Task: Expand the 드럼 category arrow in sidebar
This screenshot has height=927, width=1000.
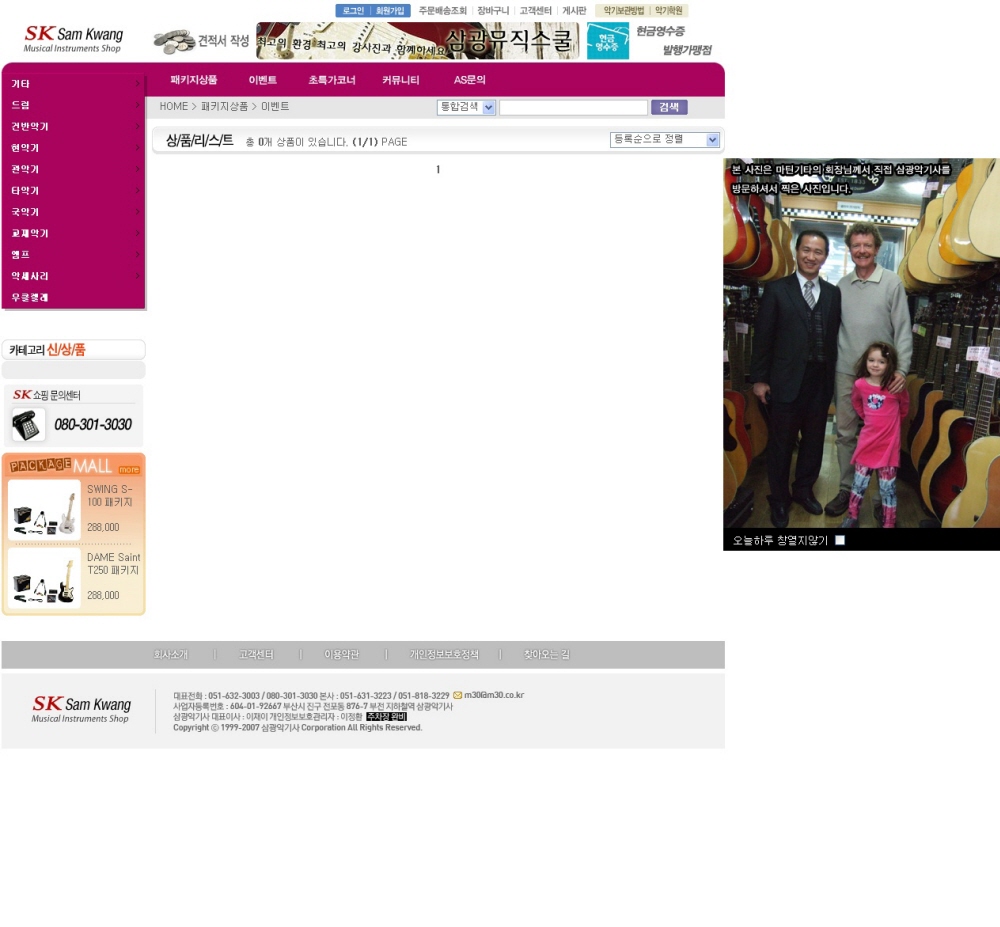Action: (137, 105)
